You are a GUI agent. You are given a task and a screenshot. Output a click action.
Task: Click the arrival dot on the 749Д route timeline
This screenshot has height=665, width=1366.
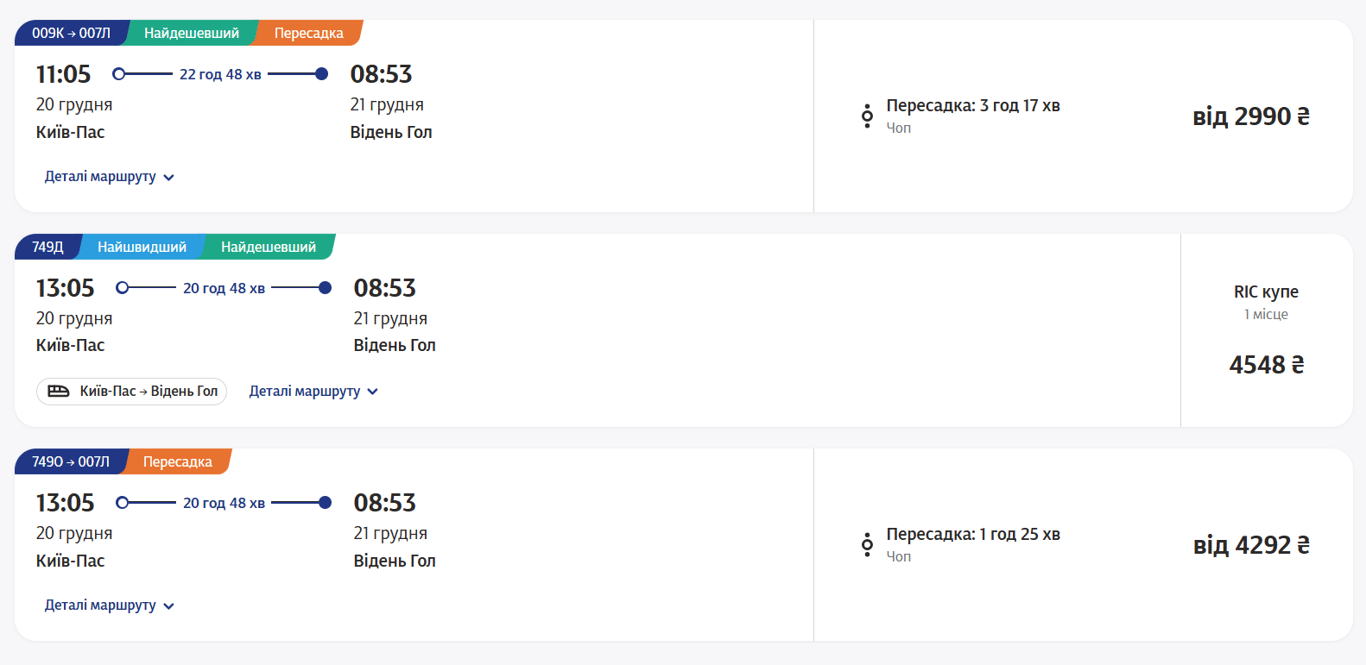tap(324, 287)
